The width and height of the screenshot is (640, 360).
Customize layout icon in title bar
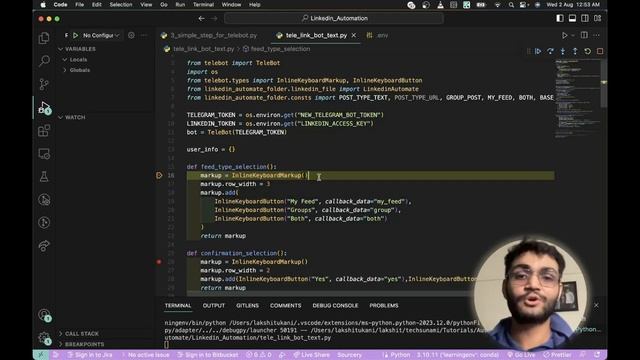point(598,18)
